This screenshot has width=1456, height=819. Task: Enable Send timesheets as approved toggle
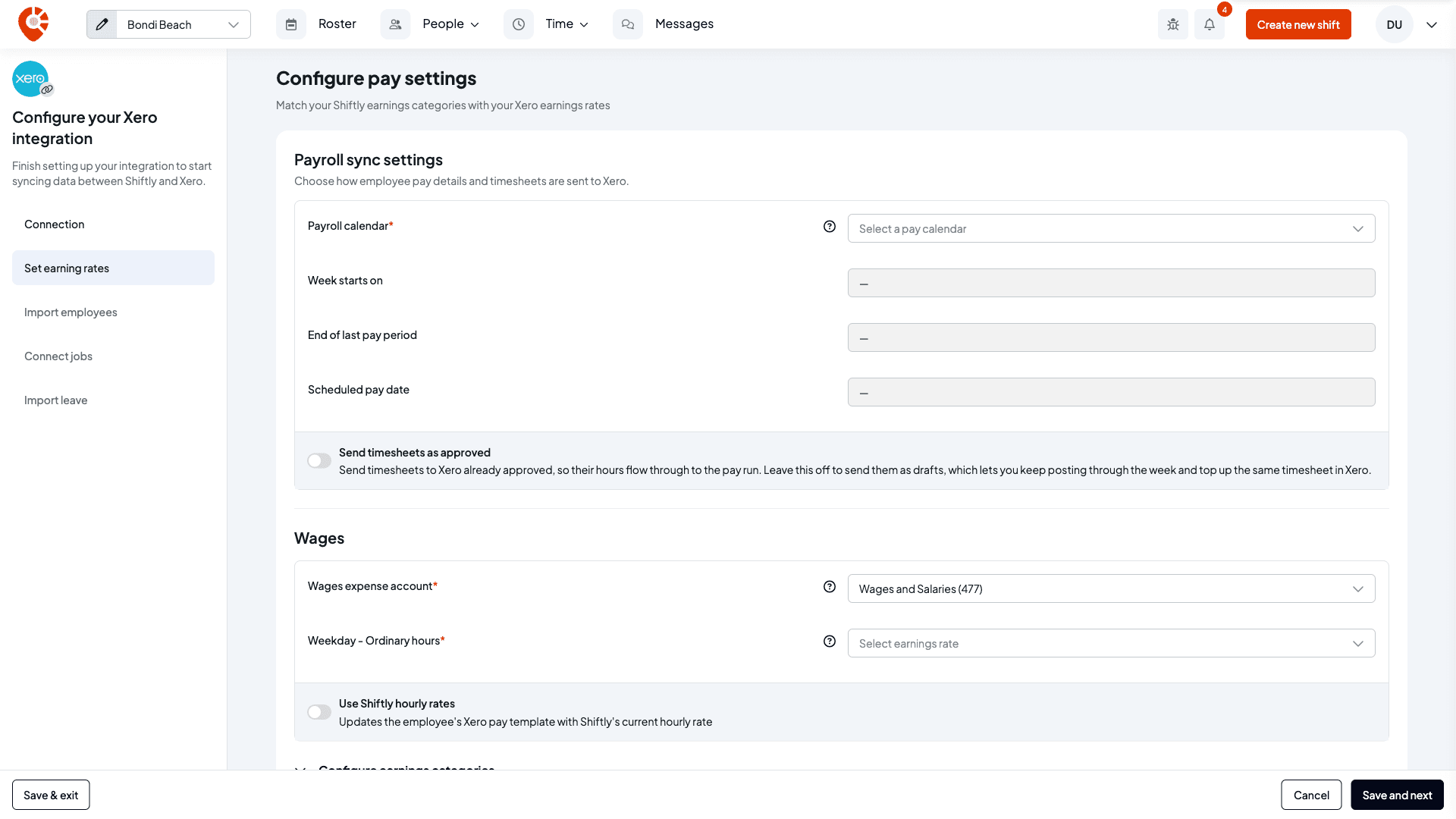point(319,461)
